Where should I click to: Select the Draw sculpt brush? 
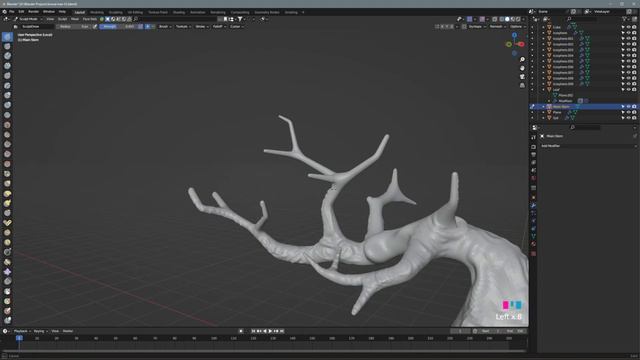point(7,37)
